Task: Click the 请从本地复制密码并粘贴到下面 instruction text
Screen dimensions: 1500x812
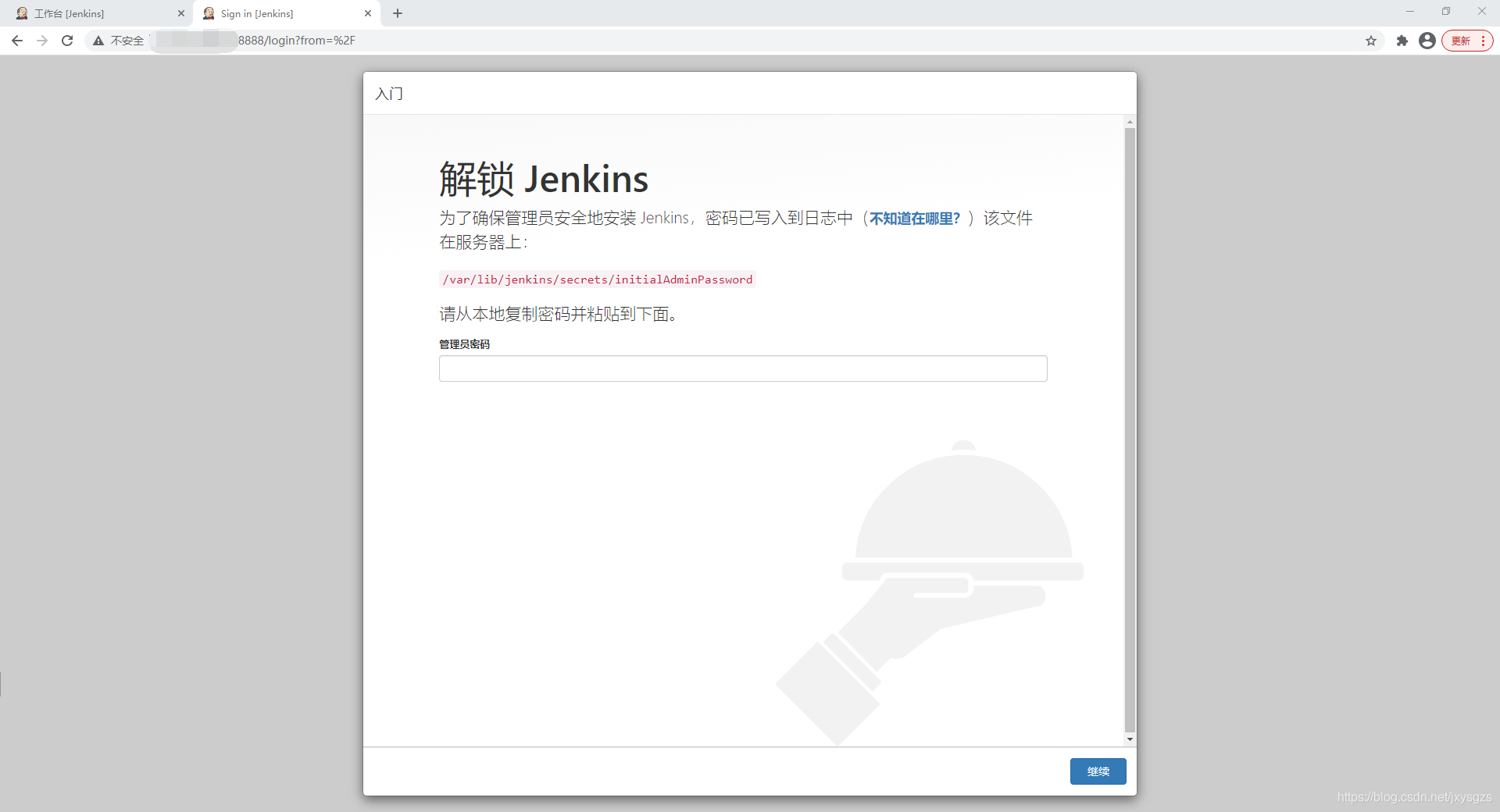Action: 558,314
